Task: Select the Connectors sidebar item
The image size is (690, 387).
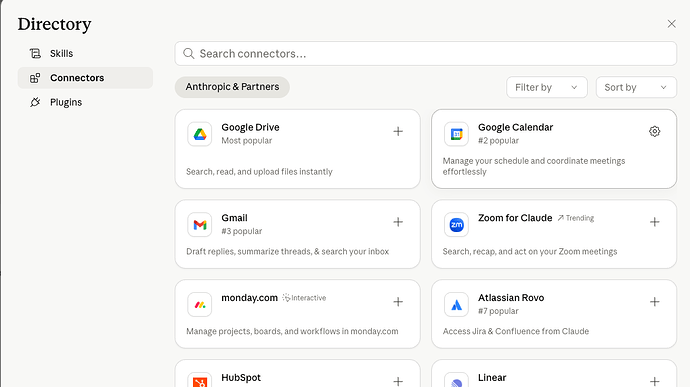Action: click(85, 78)
